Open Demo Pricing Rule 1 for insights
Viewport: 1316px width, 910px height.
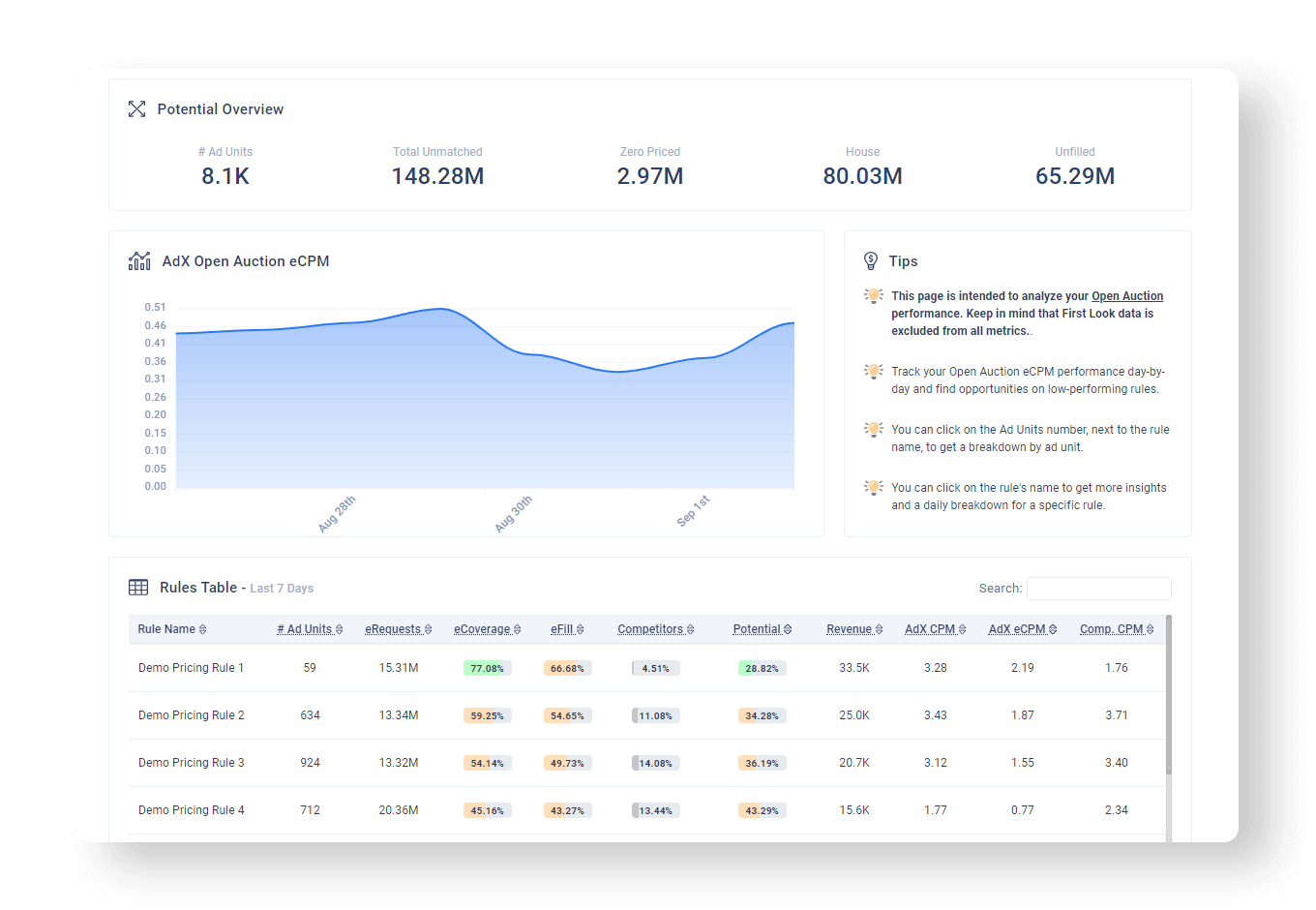[191, 667]
